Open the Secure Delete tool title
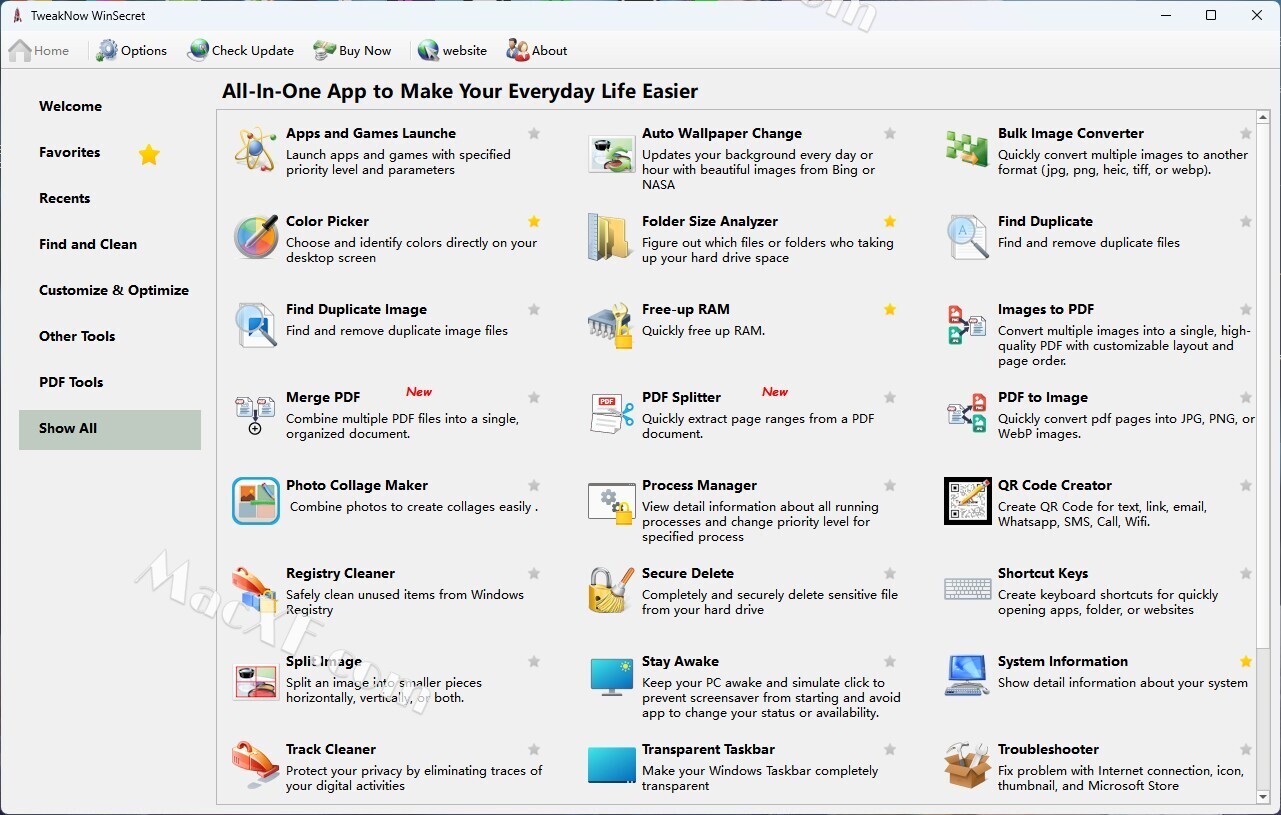The image size is (1281, 815). point(688,573)
